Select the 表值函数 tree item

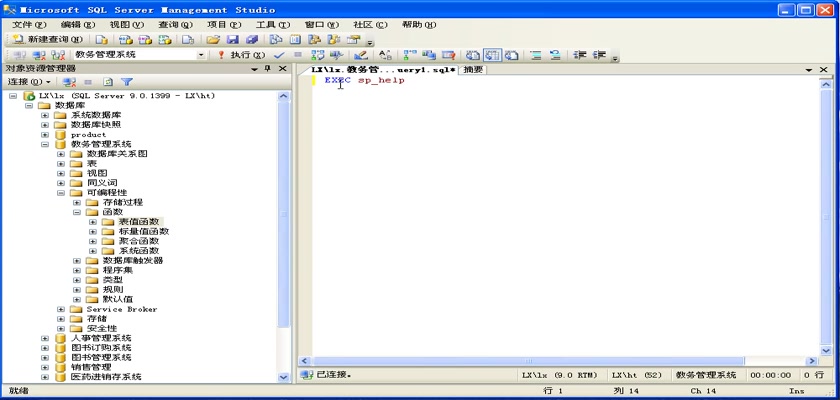pyautogui.click(x=139, y=222)
